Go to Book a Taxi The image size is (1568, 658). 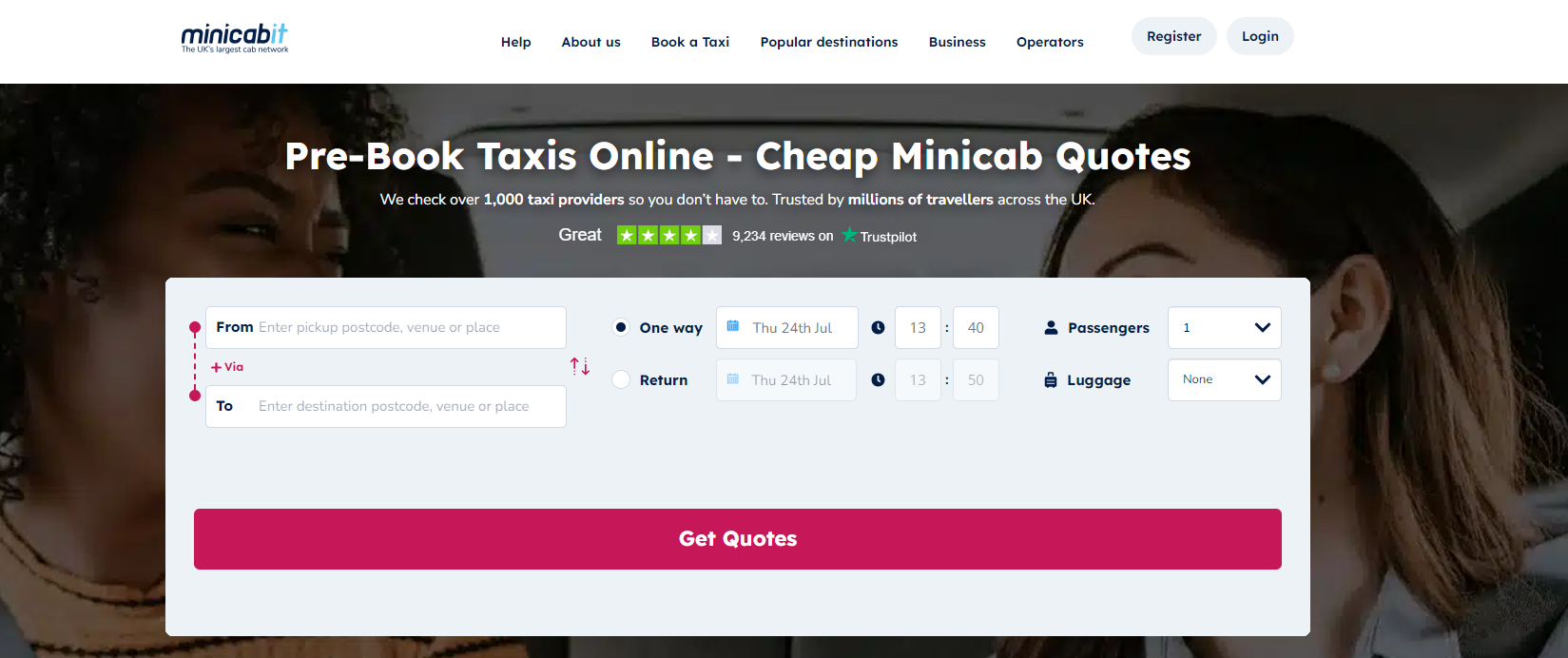690,42
